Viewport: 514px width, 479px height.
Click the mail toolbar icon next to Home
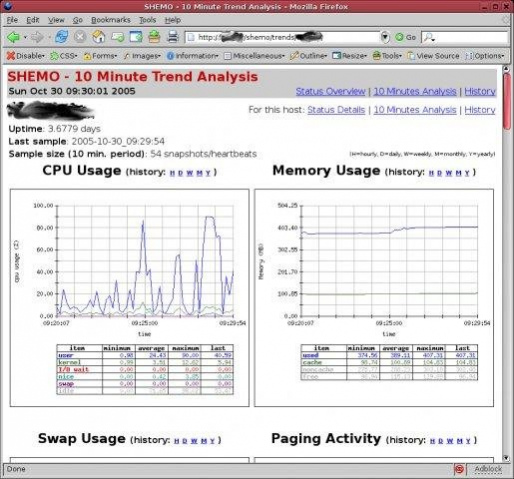[118, 37]
